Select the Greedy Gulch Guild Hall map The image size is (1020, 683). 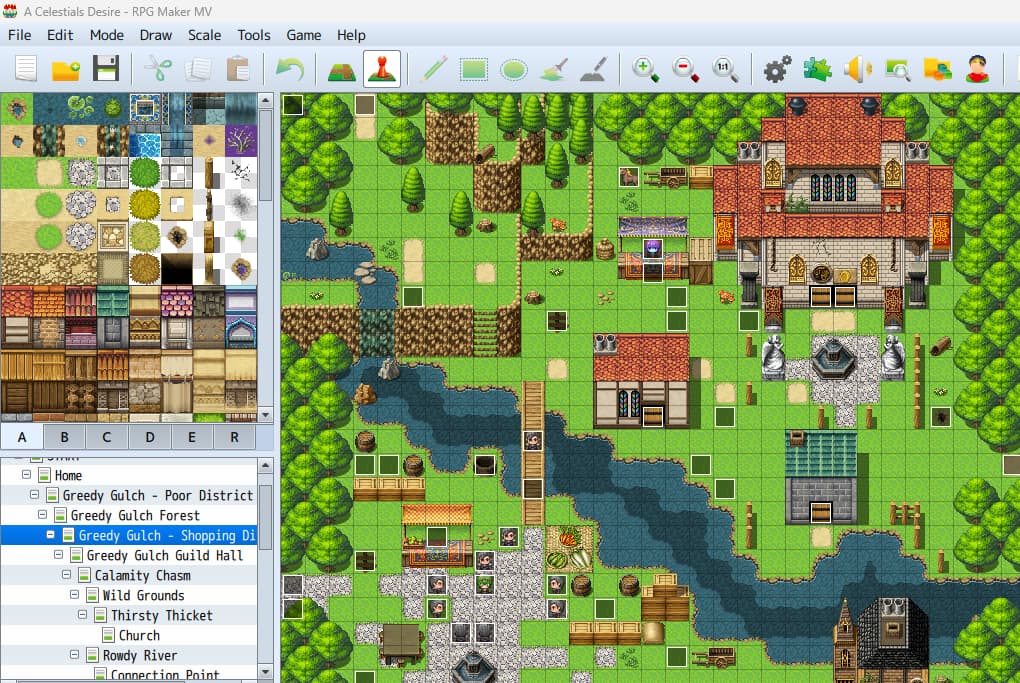164,556
